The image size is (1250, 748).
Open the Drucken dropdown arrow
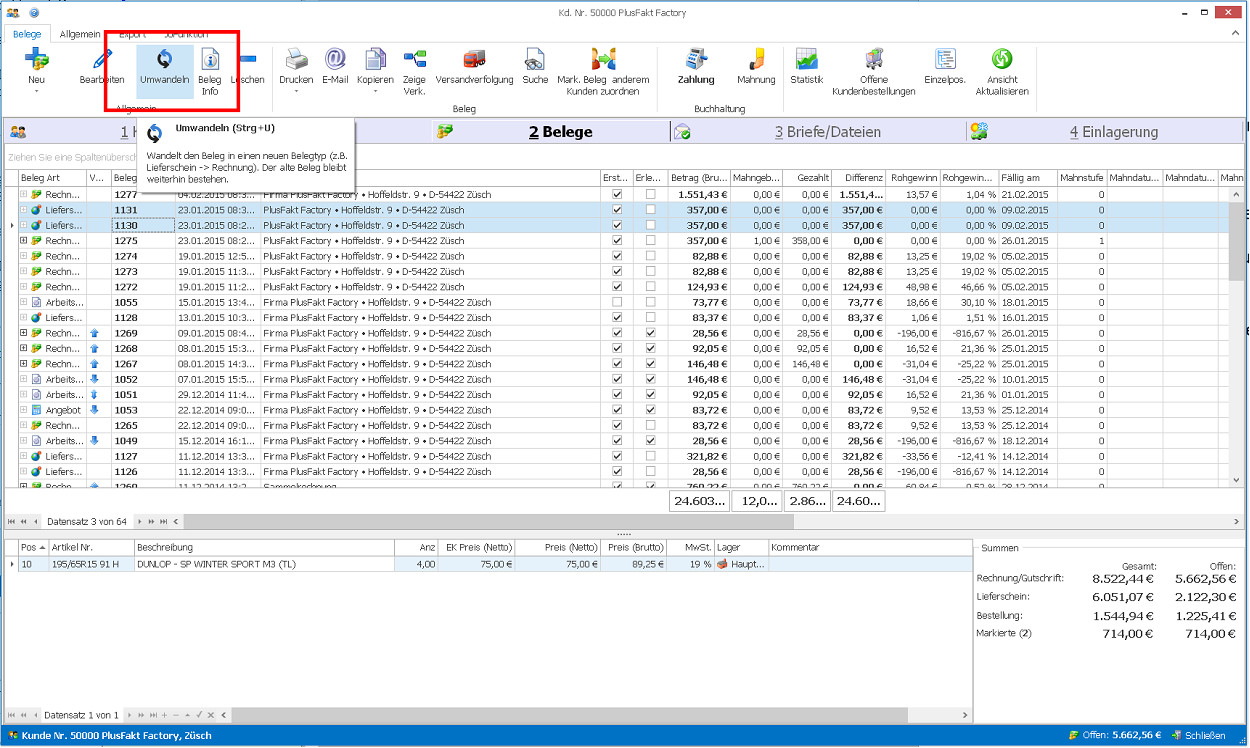(x=296, y=92)
